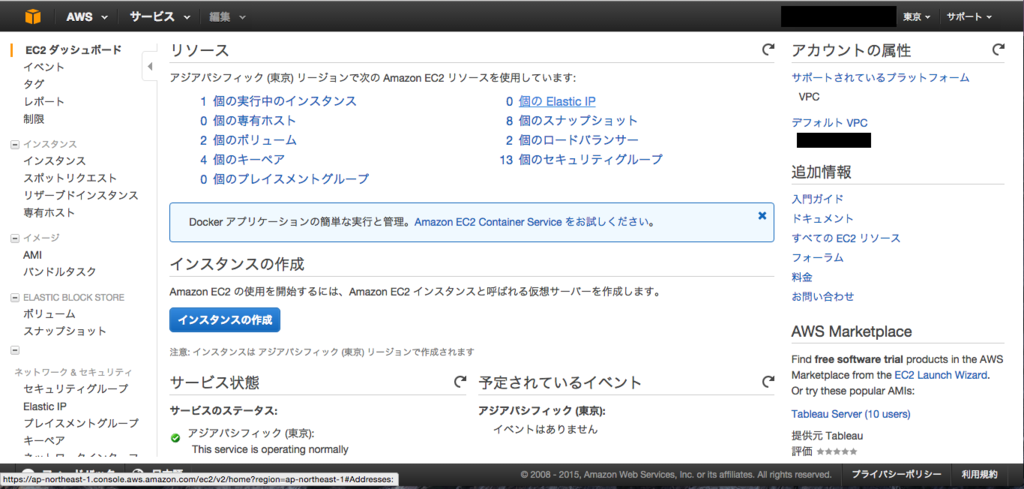Open 利用規約 in footer
The width and height of the screenshot is (1024, 489).
pos(980,475)
